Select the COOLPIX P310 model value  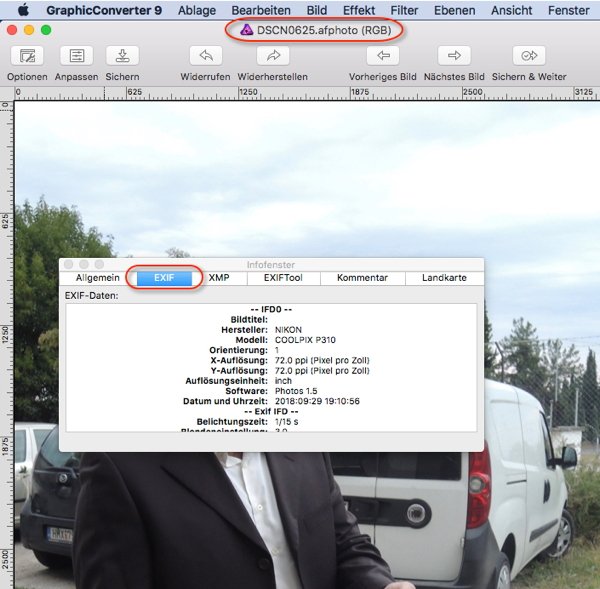pyautogui.click(x=305, y=340)
